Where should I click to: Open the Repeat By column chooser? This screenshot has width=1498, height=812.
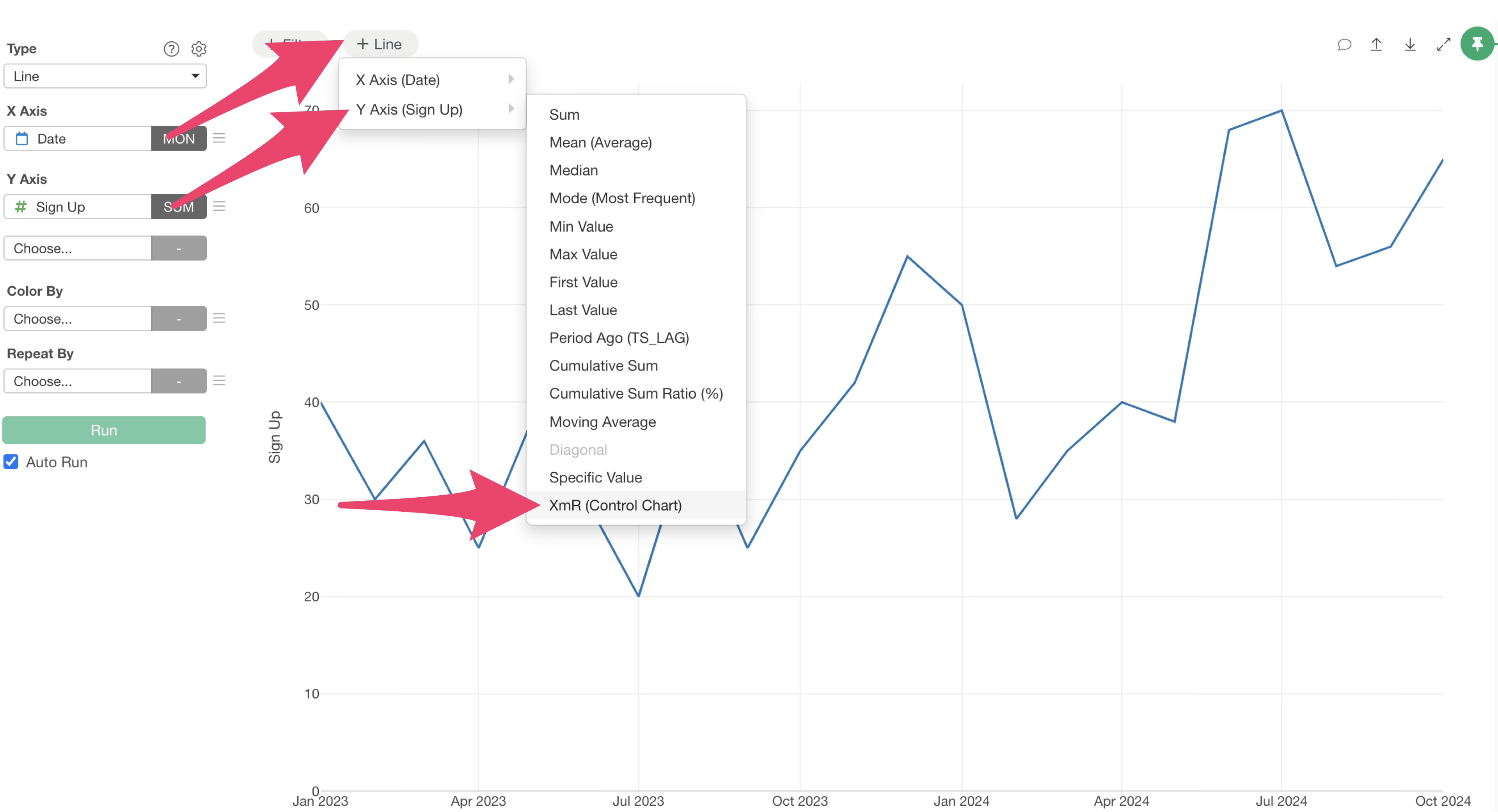tap(77, 381)
